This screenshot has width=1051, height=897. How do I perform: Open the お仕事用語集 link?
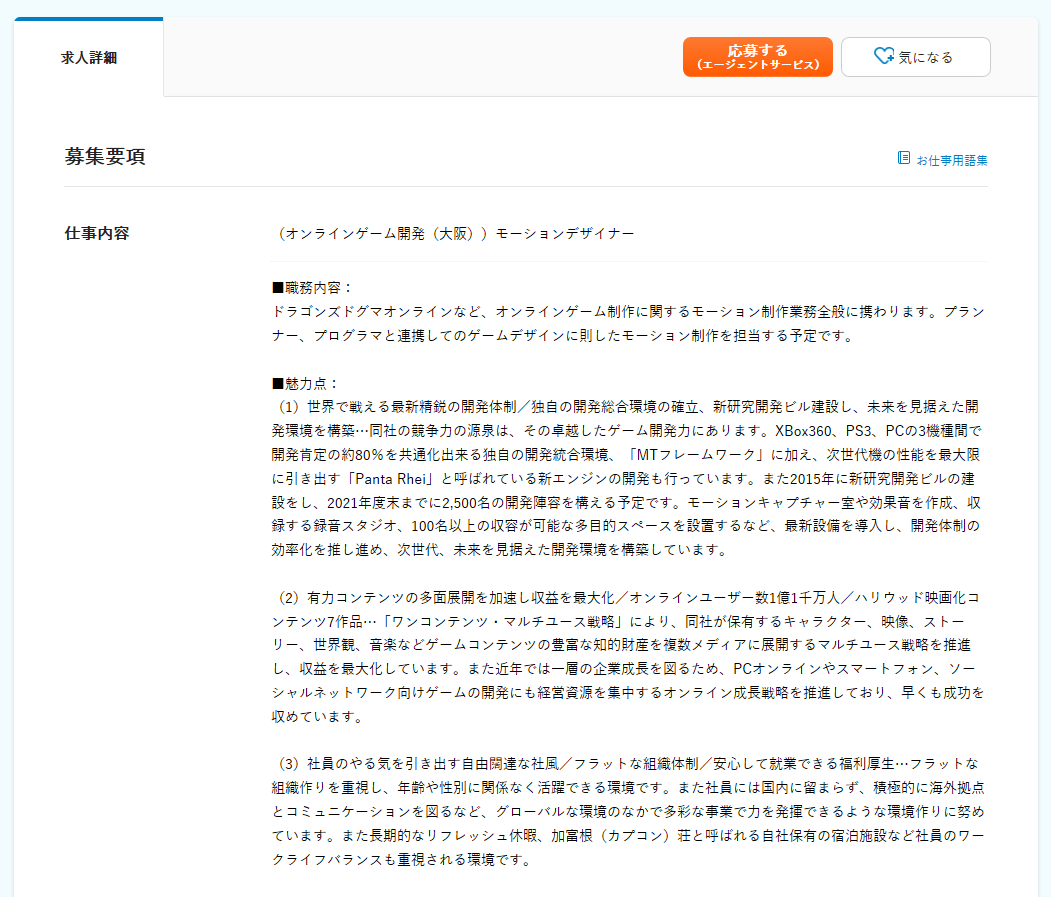tap(951, 160)
